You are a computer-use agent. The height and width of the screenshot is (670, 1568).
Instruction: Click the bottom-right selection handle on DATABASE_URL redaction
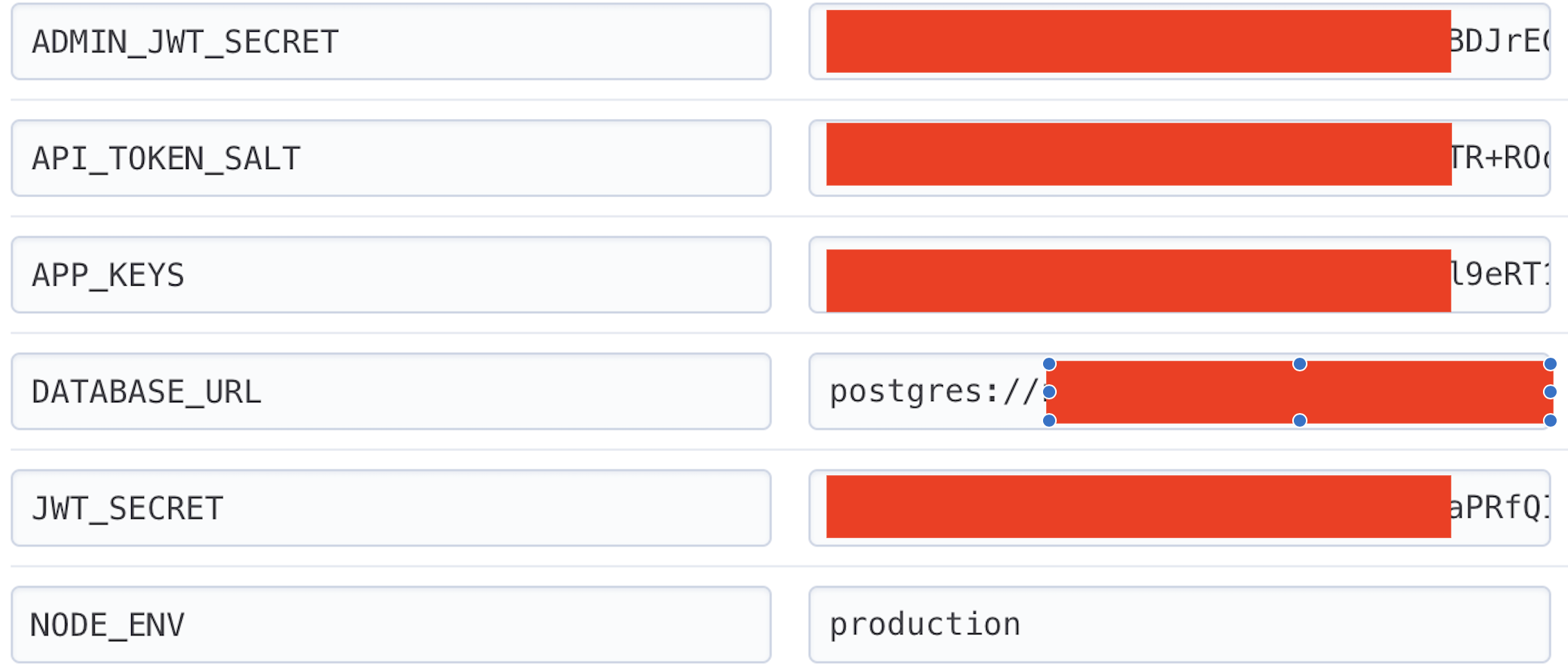(x=1551, y=420)
